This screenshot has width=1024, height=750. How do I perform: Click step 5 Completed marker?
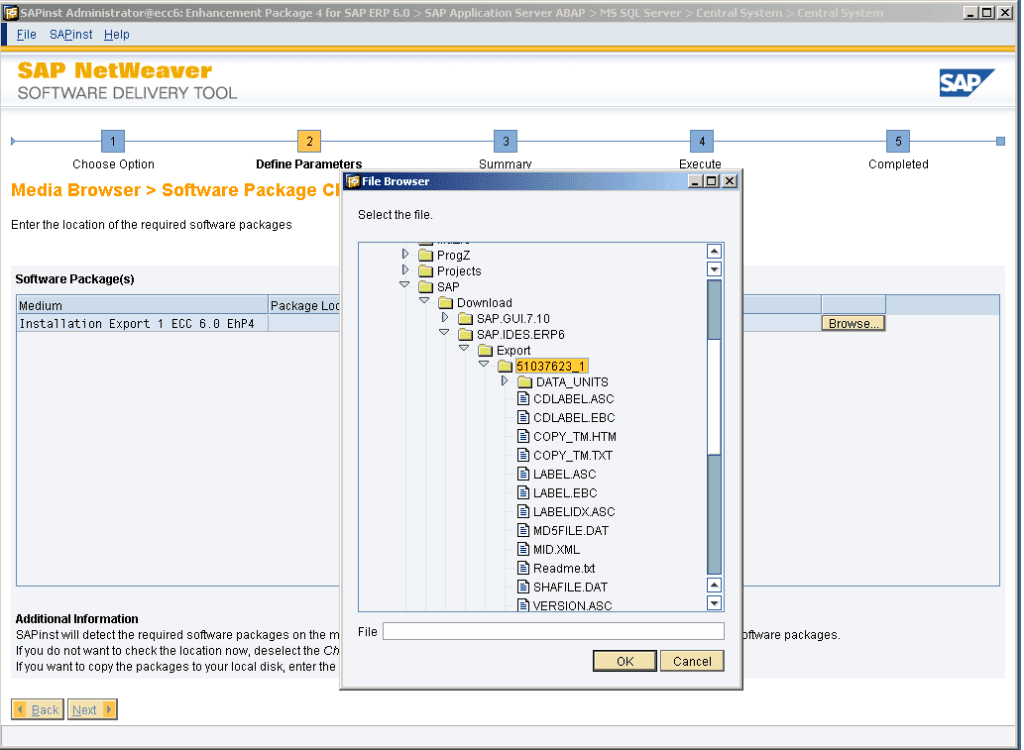pos(899,141)
